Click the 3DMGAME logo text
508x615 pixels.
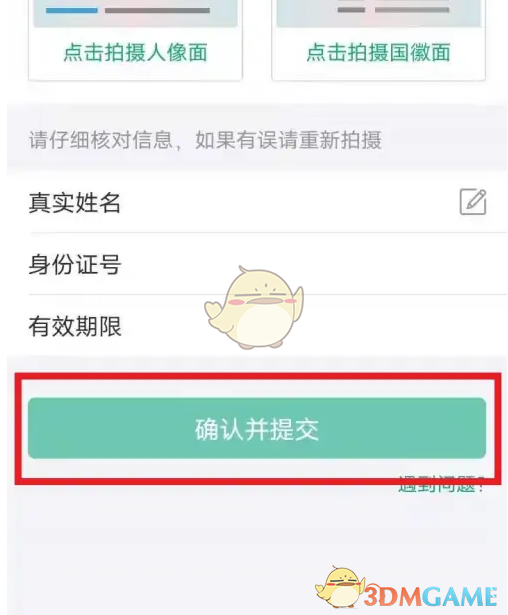point(430,597)
